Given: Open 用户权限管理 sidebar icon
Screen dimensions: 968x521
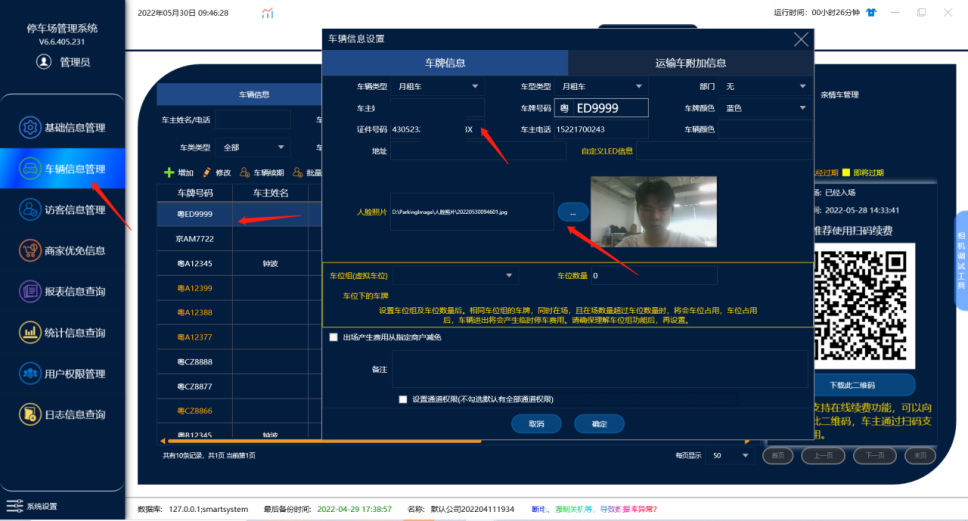Looking at the screenshot, I should (x=30, y=373).
